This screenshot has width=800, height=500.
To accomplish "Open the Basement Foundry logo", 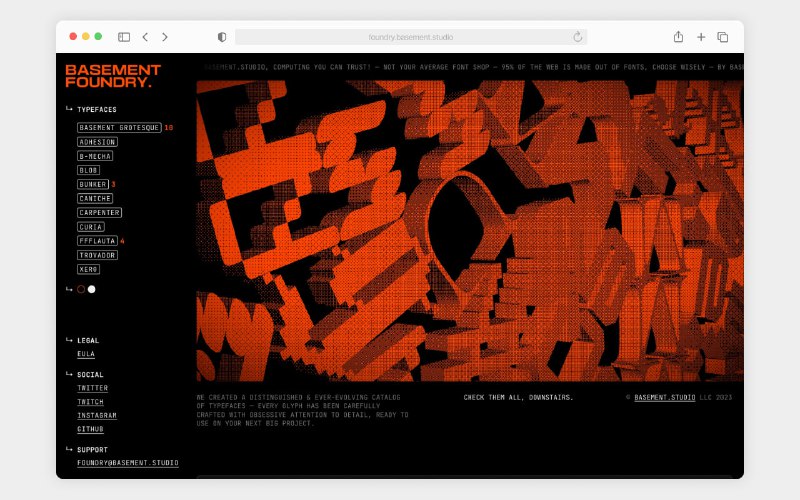I will point(113,76).
